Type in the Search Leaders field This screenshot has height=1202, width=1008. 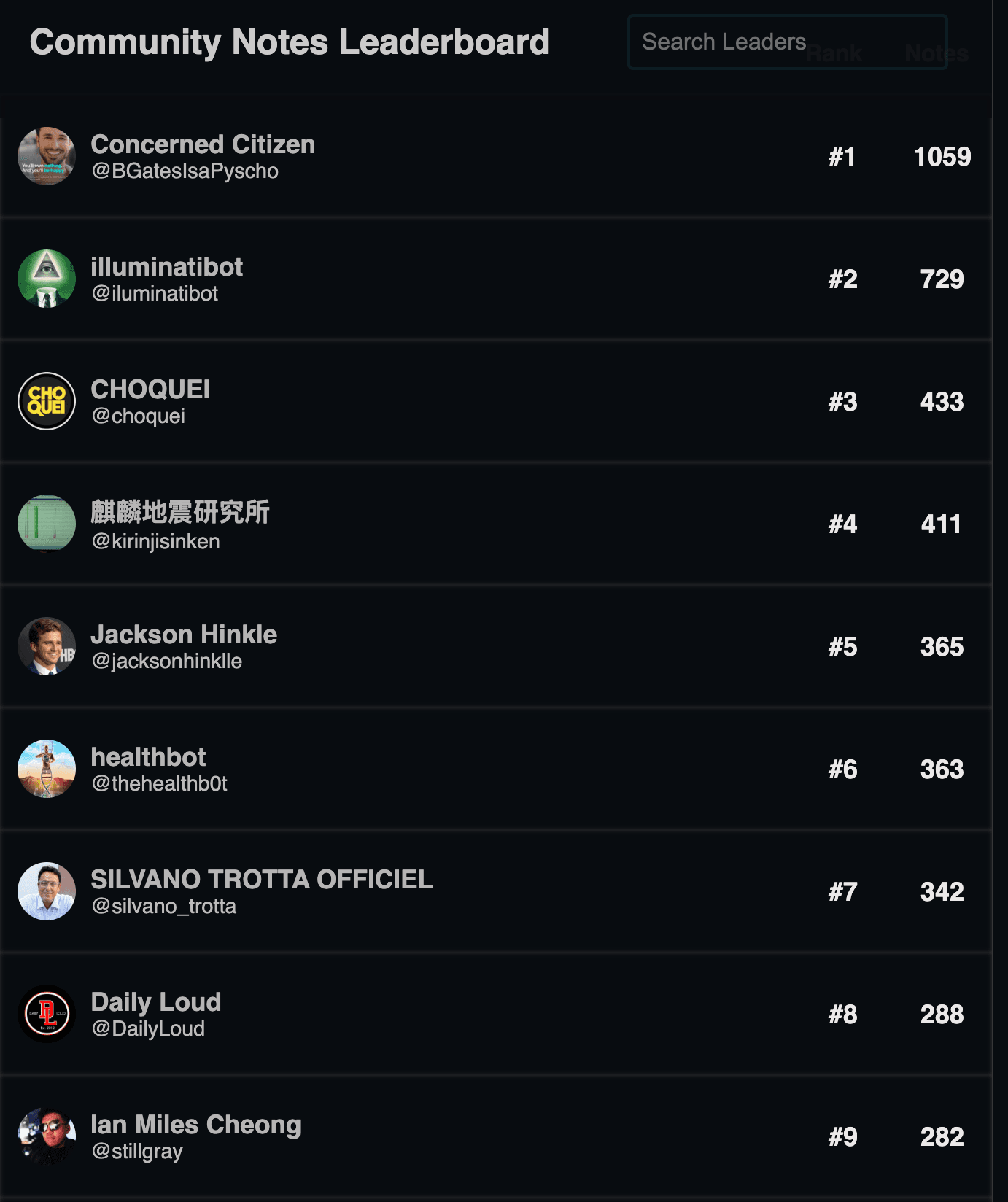pyautogui.click(x=786, y=42)
